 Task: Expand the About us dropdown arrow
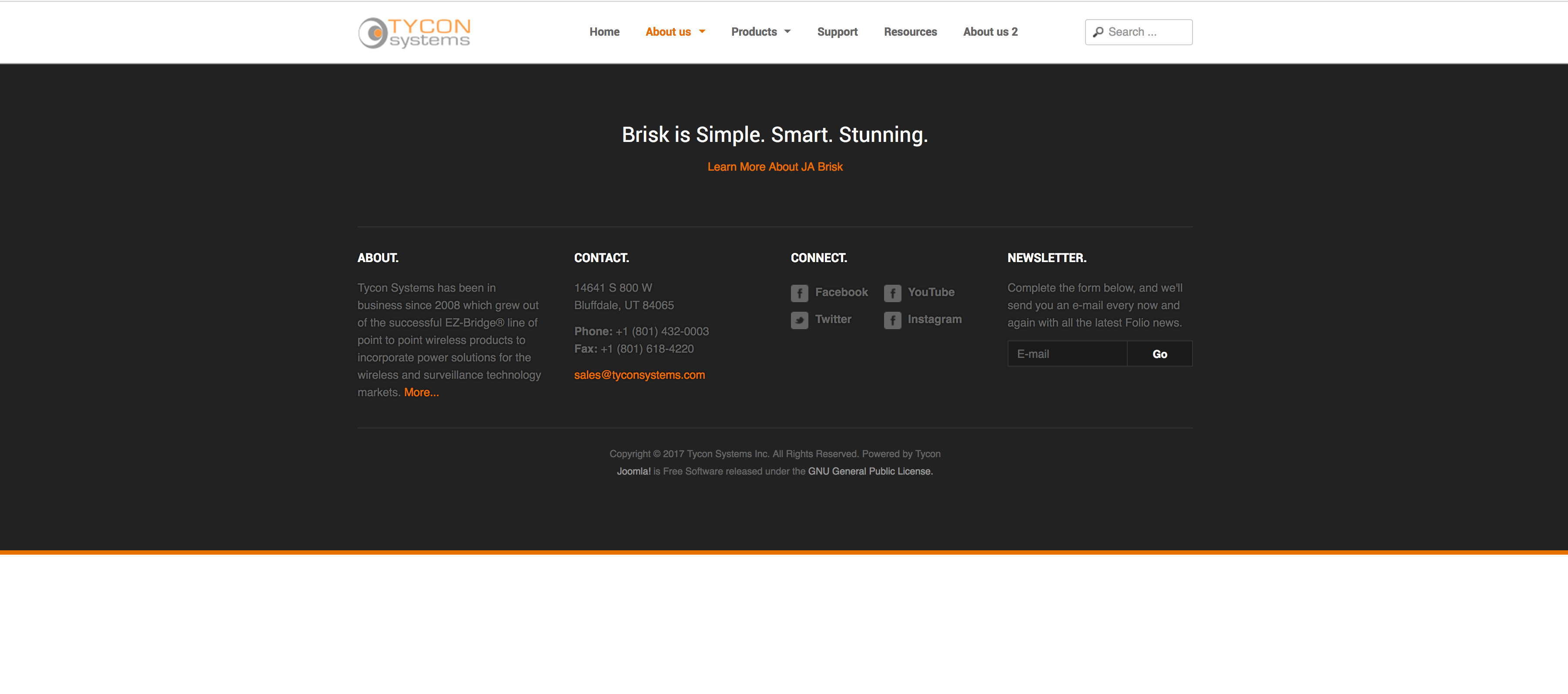click(x=702, y=32)
